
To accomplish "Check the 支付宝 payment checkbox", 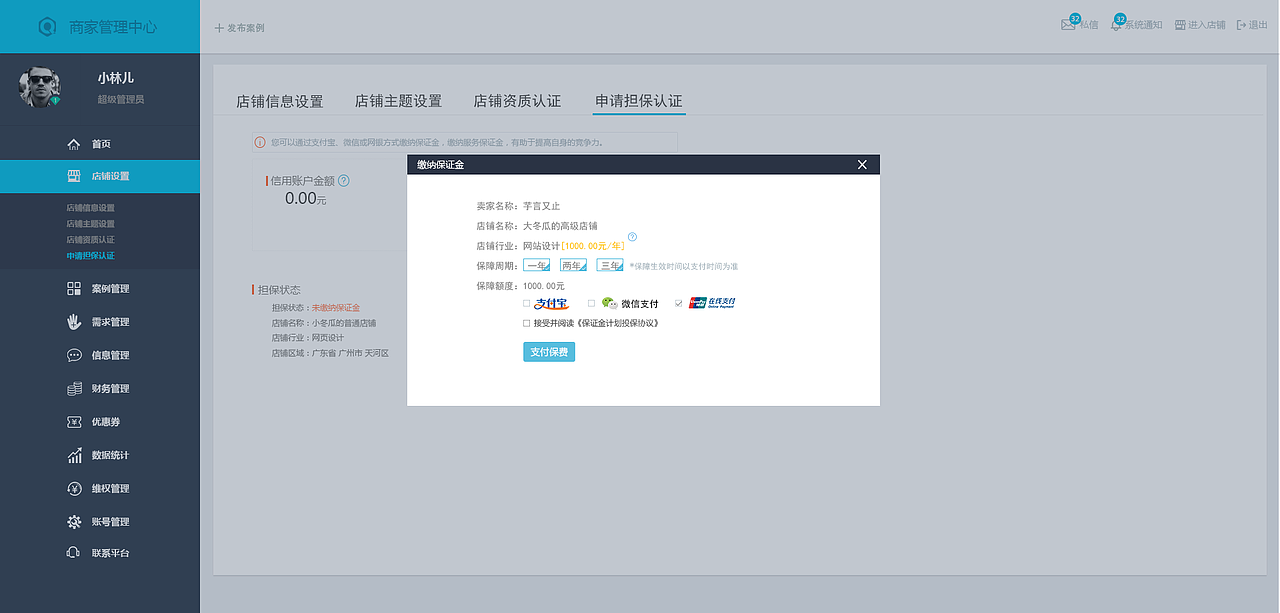I will [x=527, y=303].
